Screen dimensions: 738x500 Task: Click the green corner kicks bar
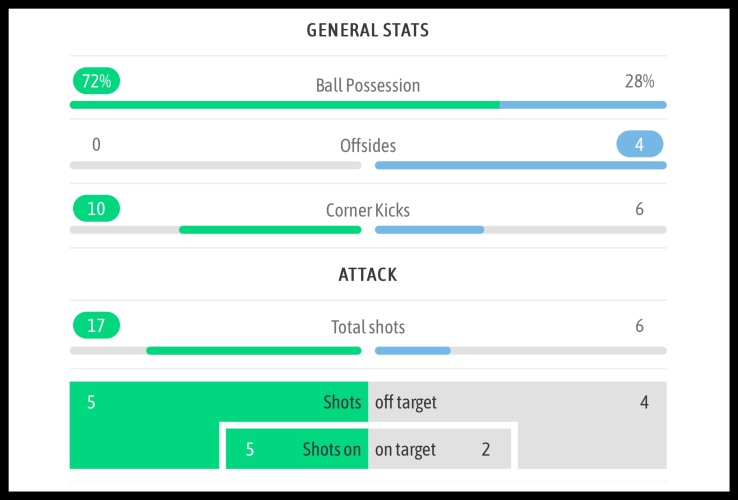(x=270, y=230)
